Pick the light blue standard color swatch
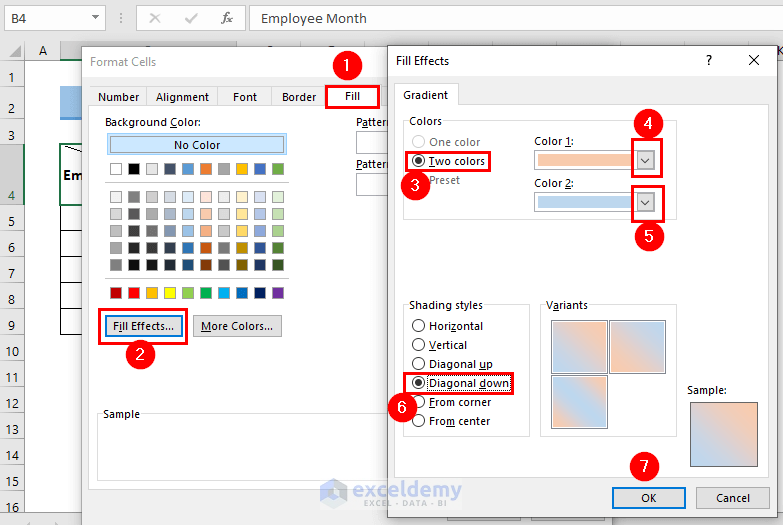This screenshot has width=783, height=525. 224,293
